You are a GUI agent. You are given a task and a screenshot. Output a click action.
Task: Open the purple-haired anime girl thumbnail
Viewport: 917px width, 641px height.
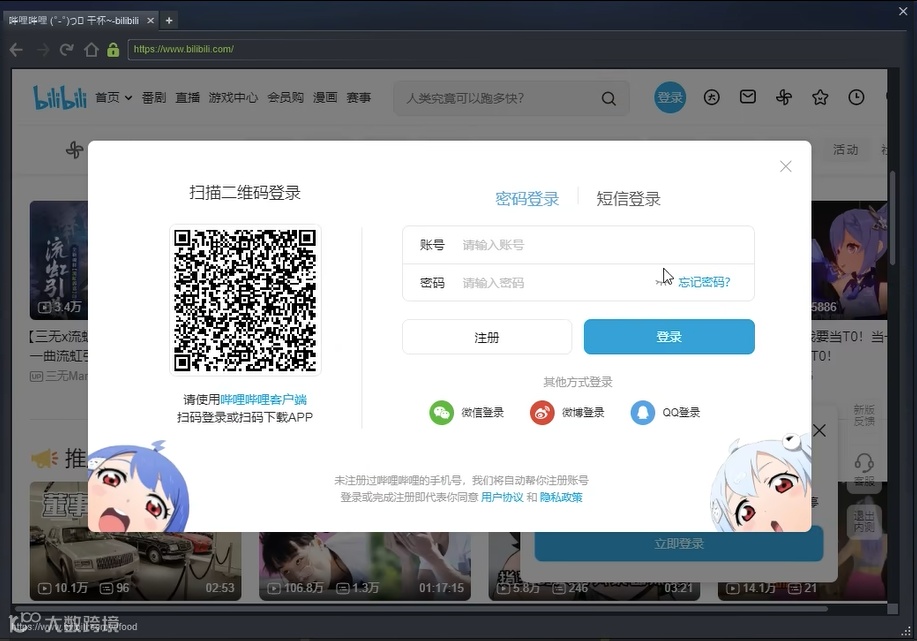point(849,260)
